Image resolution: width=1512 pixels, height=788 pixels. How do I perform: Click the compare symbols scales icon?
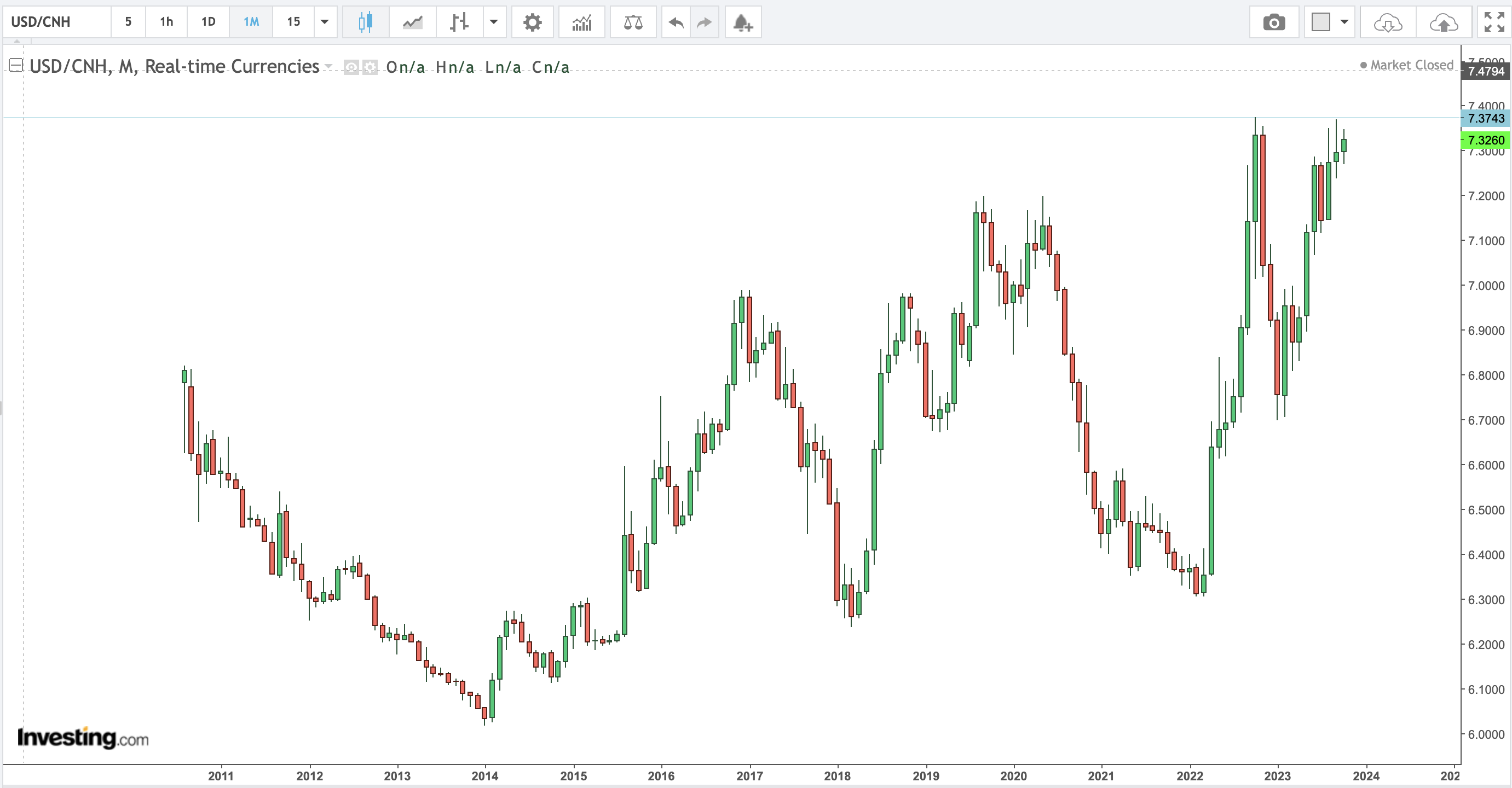coord(633,22)
